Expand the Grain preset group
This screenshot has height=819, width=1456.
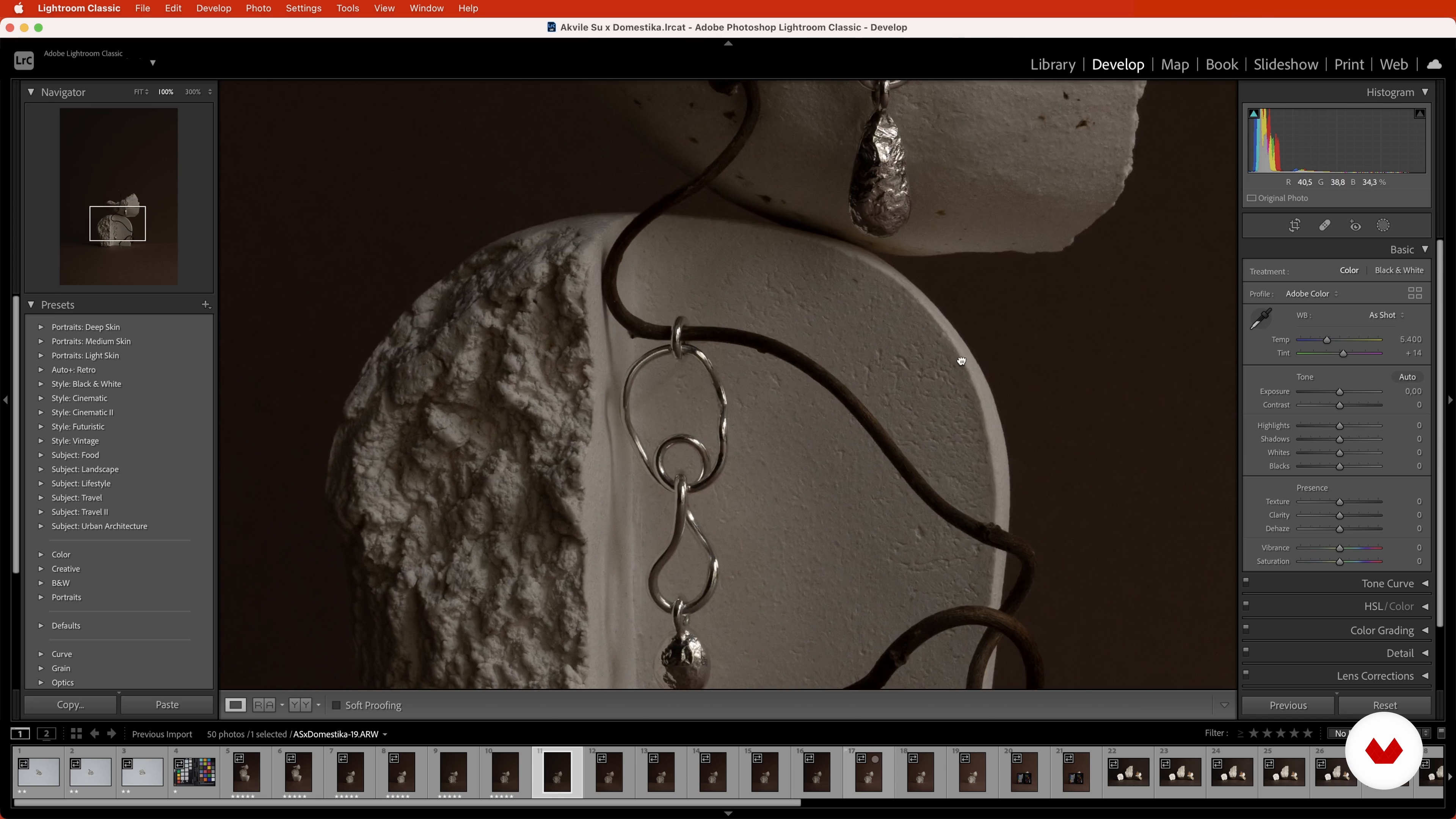click(x=41, y=668)
